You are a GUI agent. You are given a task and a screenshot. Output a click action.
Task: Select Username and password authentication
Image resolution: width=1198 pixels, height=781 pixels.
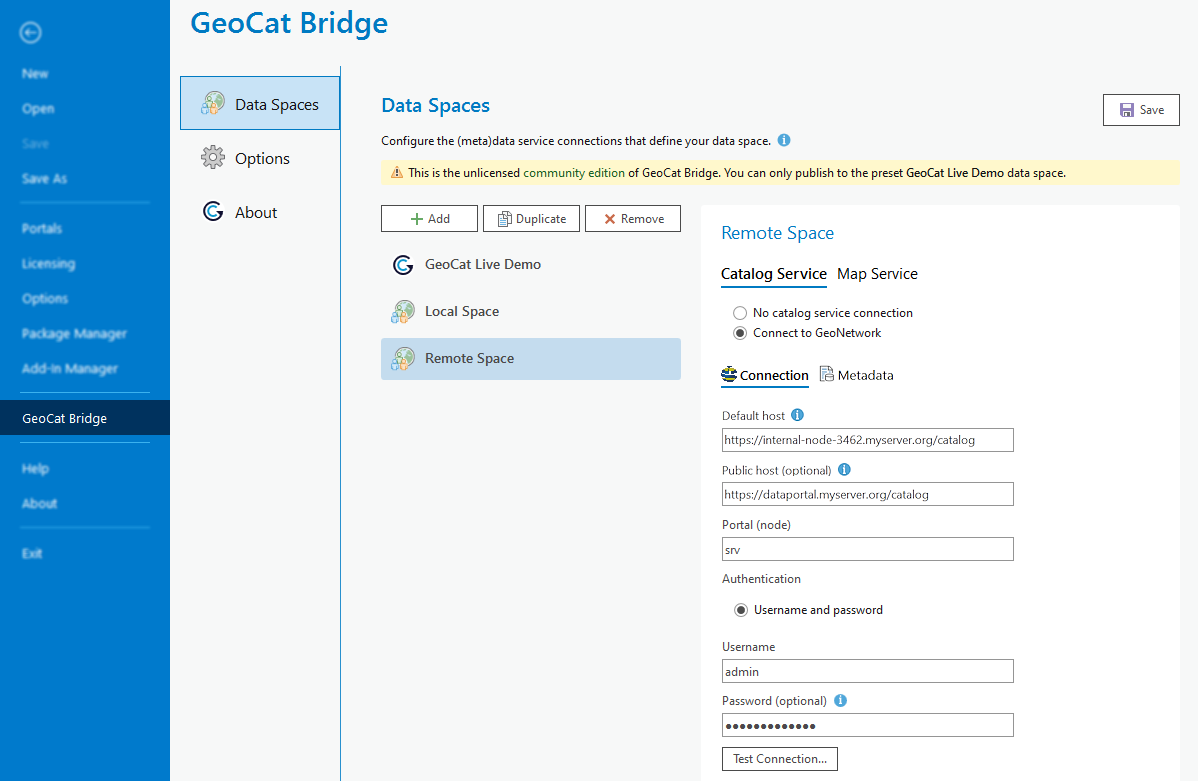click(x=741, y=610)
